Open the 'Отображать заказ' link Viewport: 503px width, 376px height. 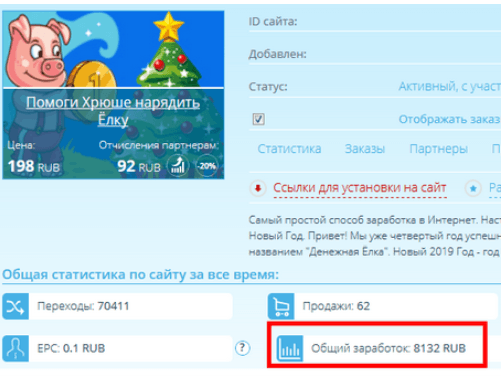449,119
